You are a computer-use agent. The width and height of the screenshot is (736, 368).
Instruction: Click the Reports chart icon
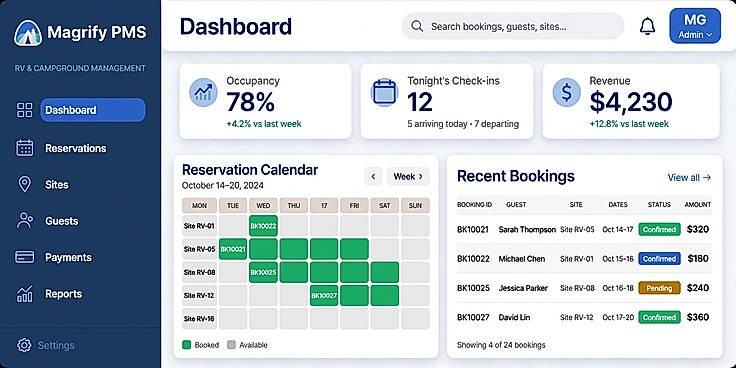click(24, 294)
